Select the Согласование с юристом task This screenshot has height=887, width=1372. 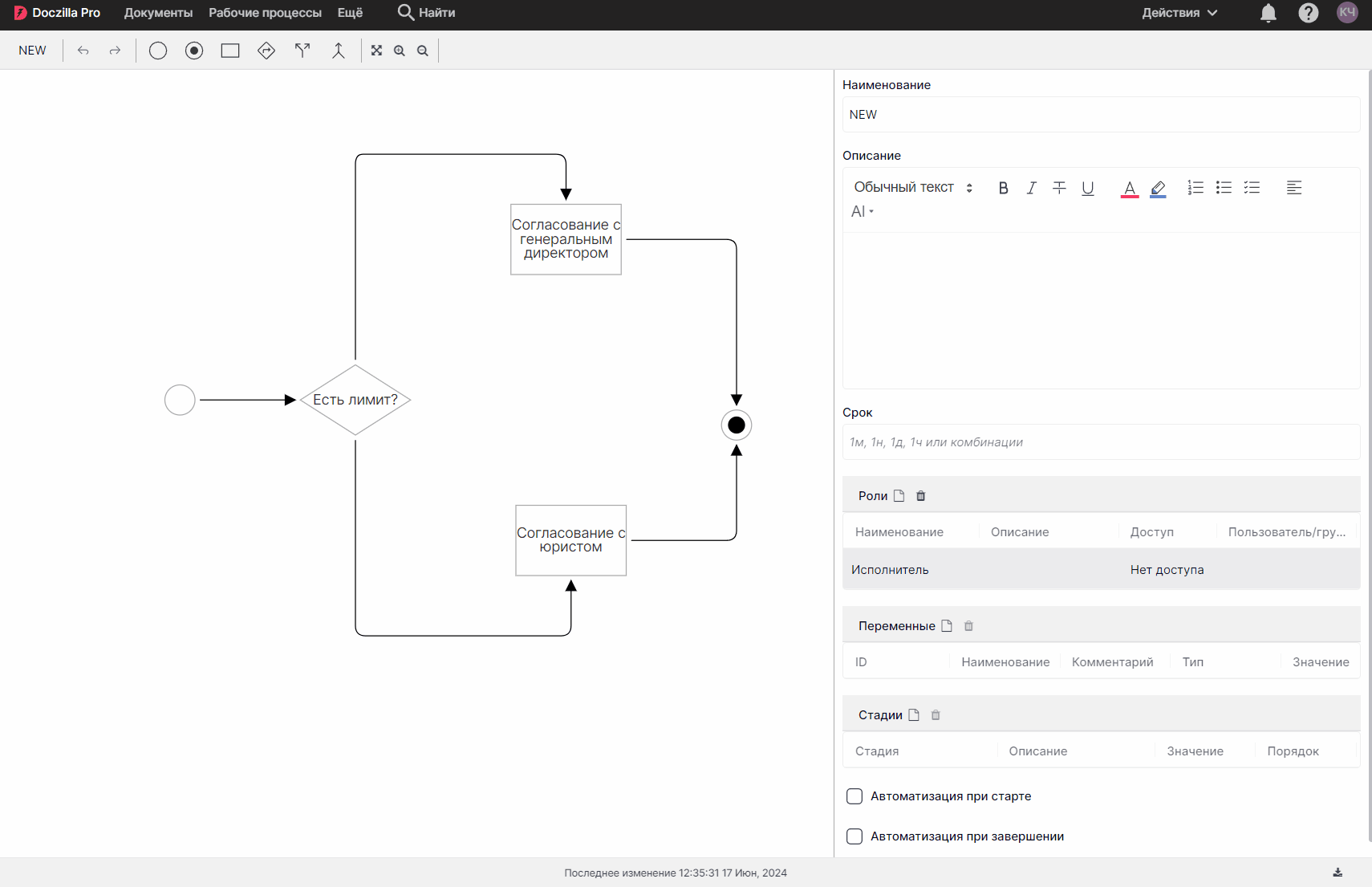click(x=571, y=540)
